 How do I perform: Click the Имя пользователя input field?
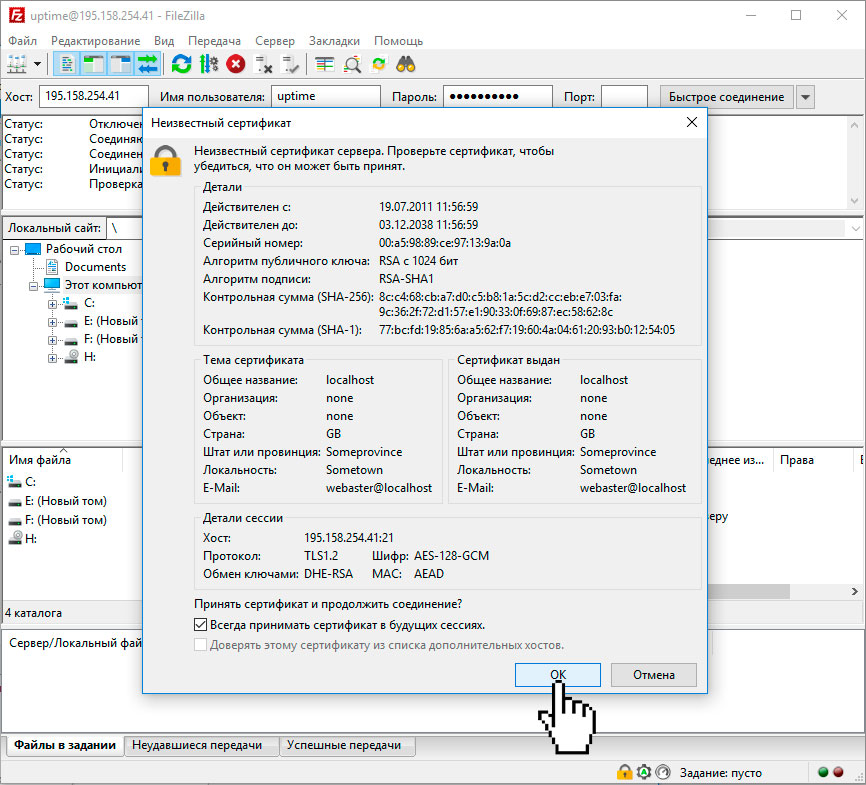[x=325, y=96]
